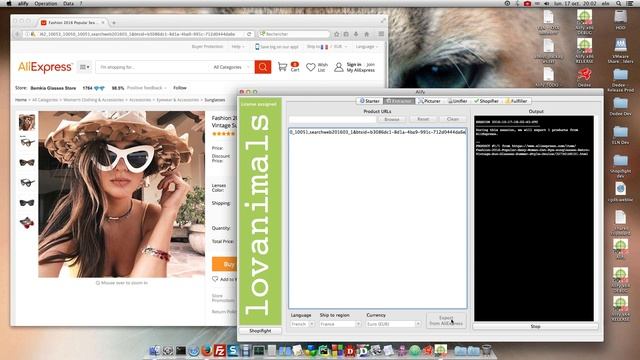The width and height of the screenshot is (640, 360).
Task: Open the alify application menu
Action: click(23, 3)
